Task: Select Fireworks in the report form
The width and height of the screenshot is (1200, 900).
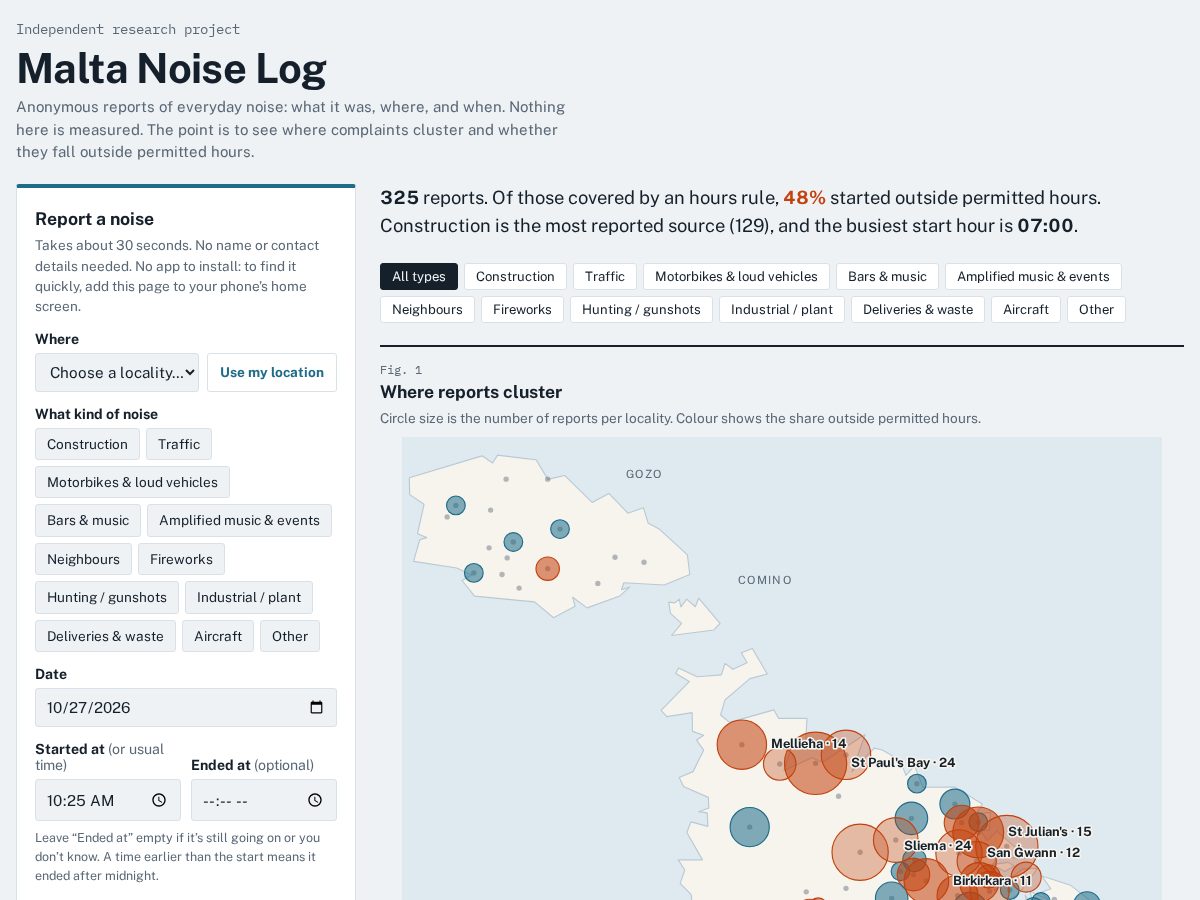Action: [181, 559]
